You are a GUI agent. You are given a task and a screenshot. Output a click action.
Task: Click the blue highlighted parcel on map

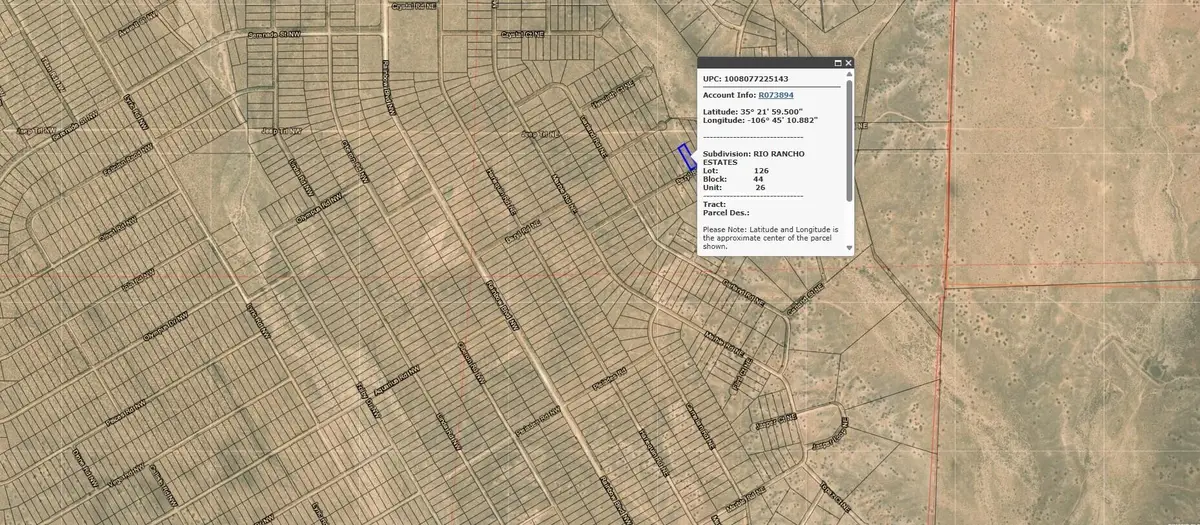click(x=686, y=155)
